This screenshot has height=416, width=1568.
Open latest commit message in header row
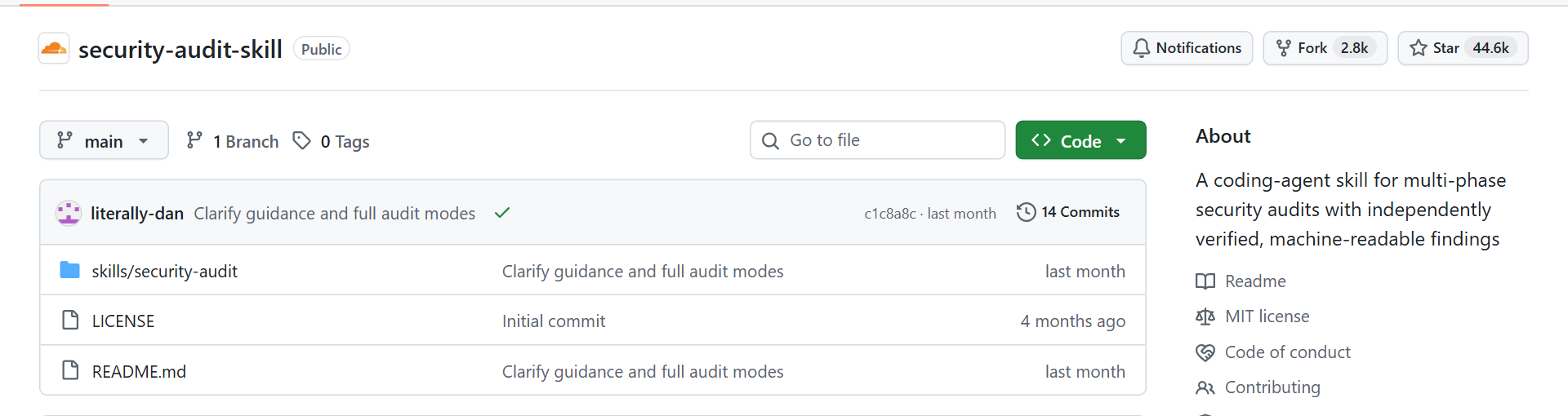[x=334, y=213]
